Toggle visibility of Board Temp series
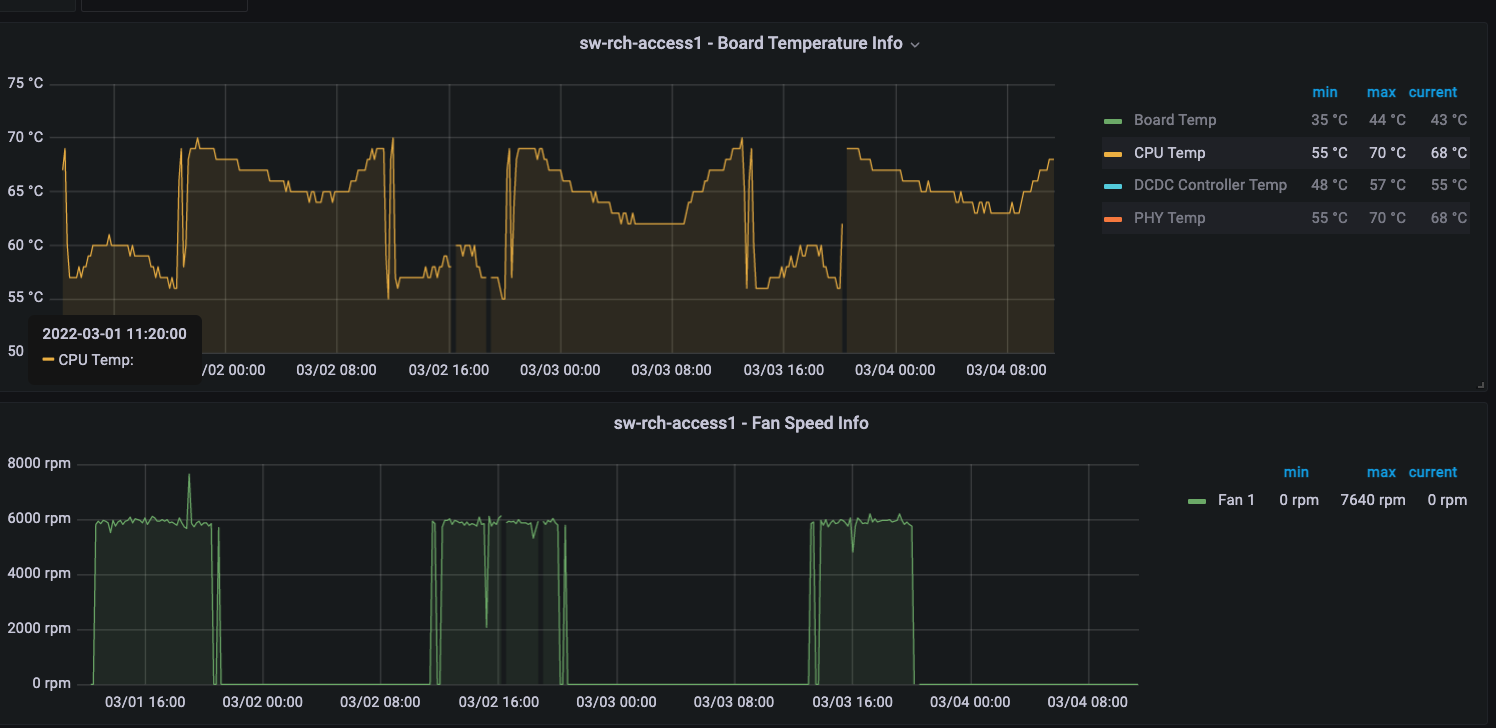1496x728 pixels. tap(1175, 120)
